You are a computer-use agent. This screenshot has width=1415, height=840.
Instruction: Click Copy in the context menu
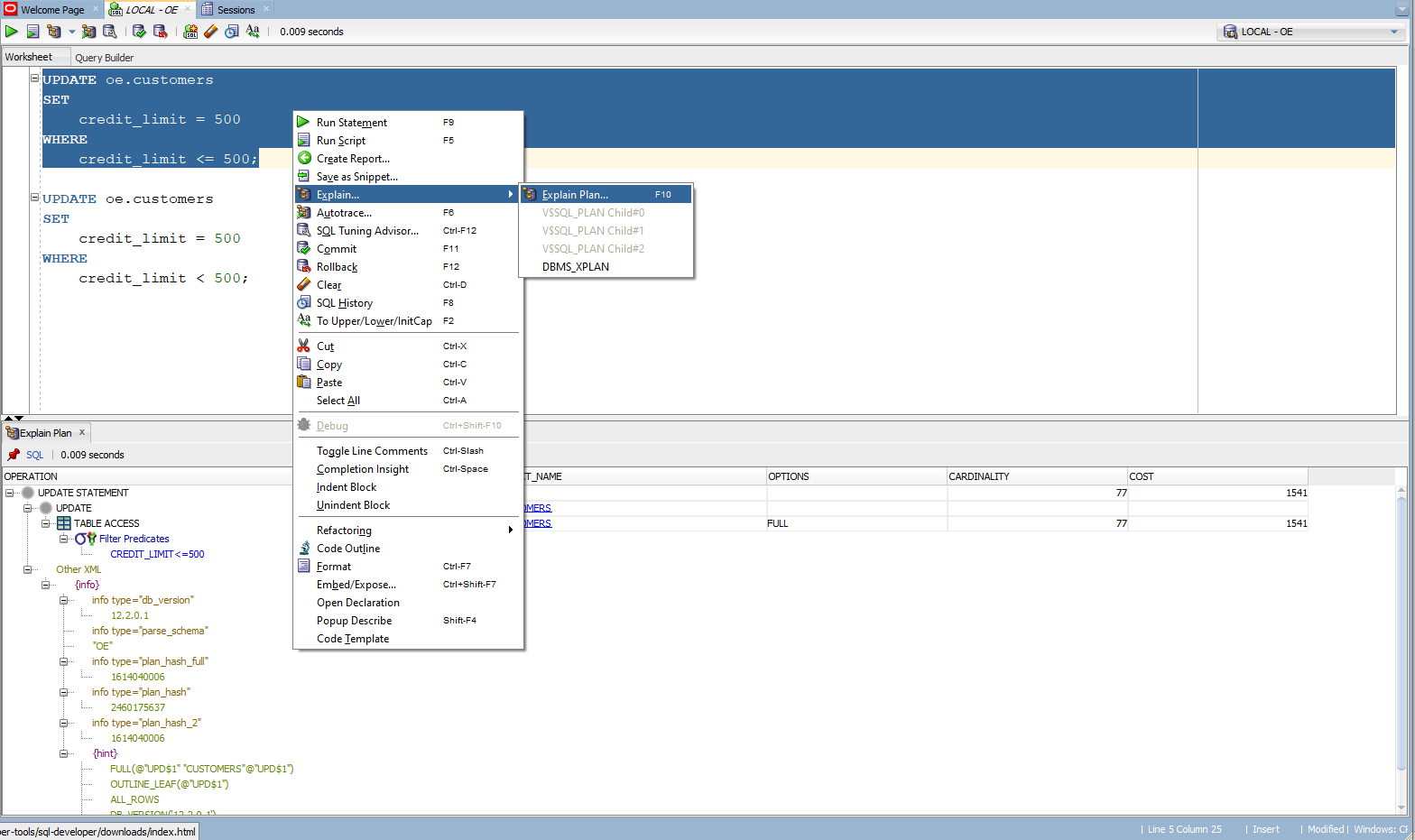pos(409,365)
